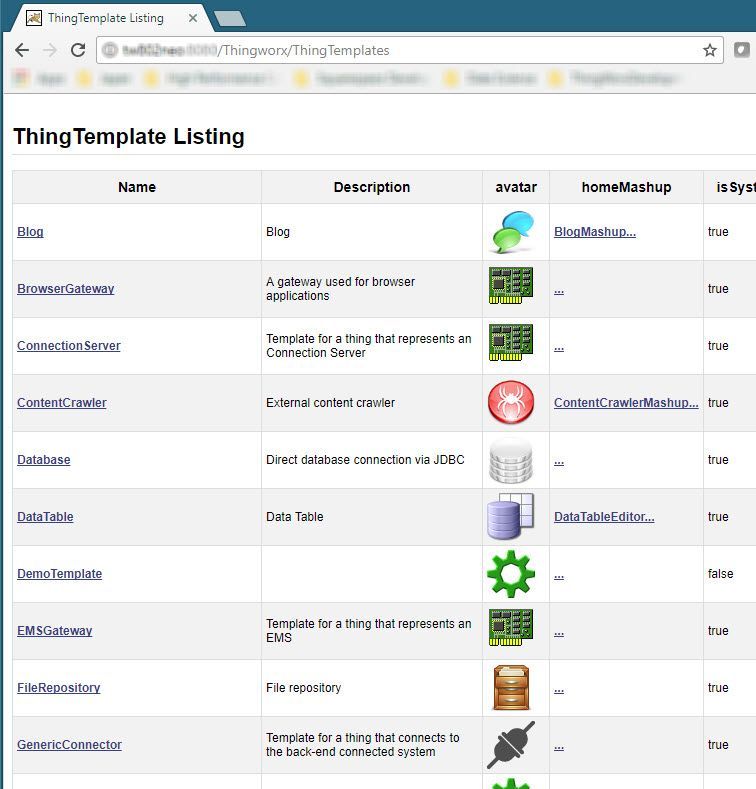Image resolution: width=756 pixels, height=789 pixels.
Task: Reload the page with refresh icon
Action: tap(78, 50)
